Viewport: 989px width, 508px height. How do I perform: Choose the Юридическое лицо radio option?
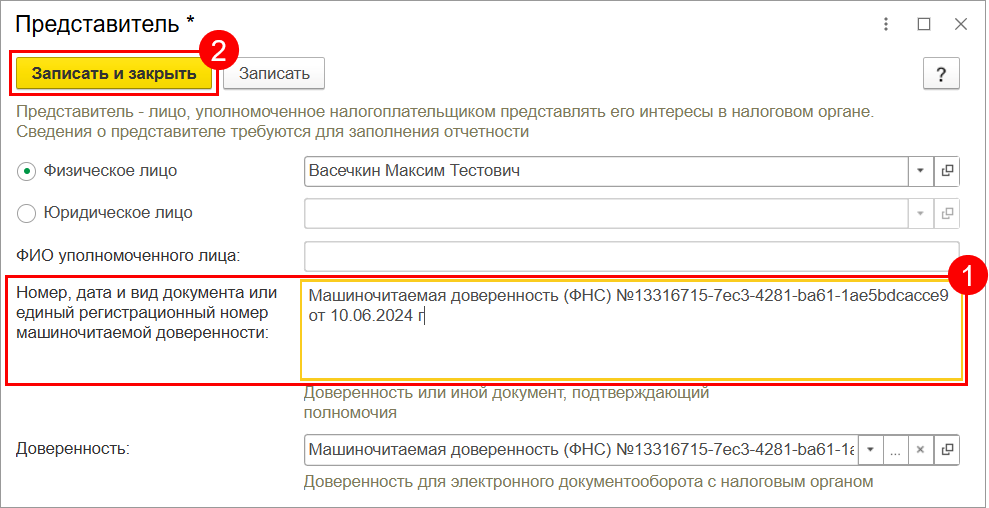click(x=27, y=213)
